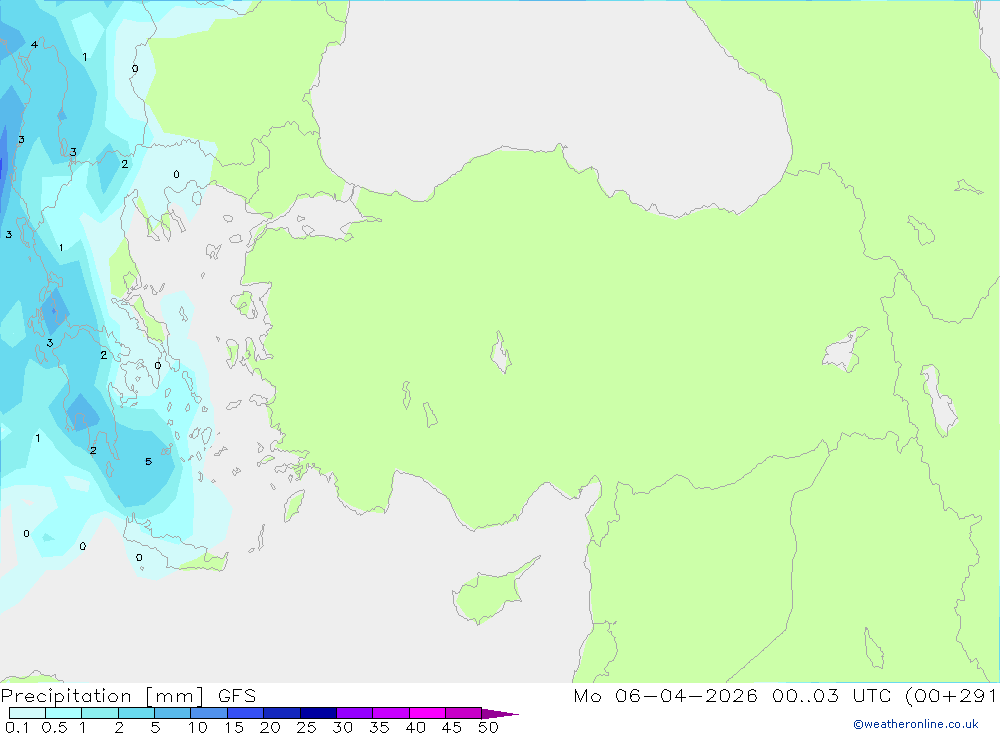The width and height of the screenshot is (1000, 733).
Task: Click the precipitation value "4" on the map
Action: click(34, 45)
